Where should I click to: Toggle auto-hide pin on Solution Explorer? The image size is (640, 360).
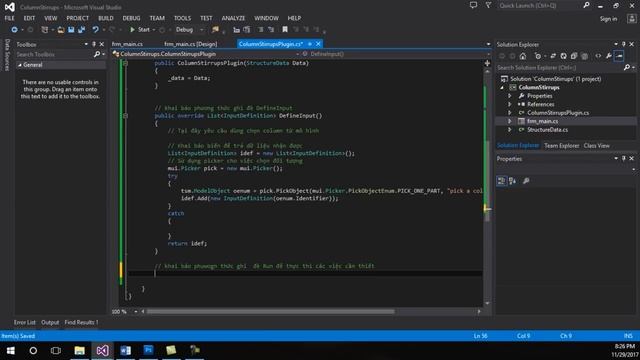tap(624, 44)
